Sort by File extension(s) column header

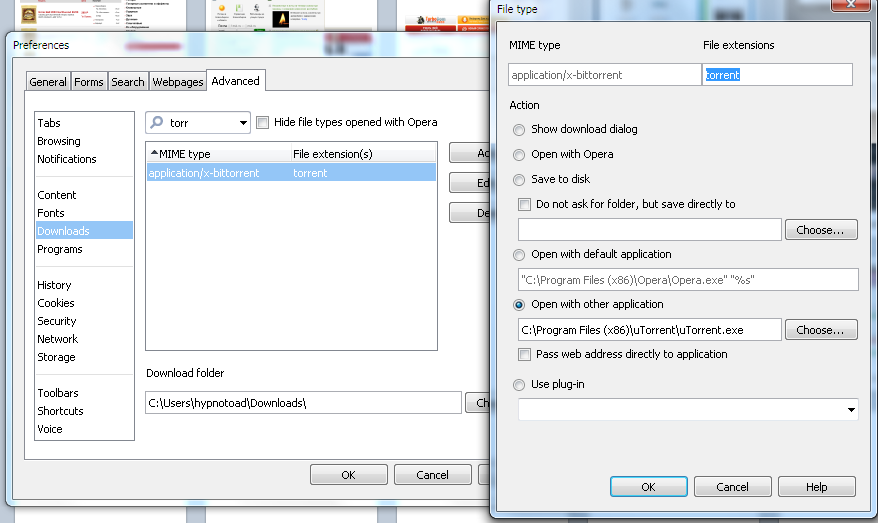pos(363,154)
